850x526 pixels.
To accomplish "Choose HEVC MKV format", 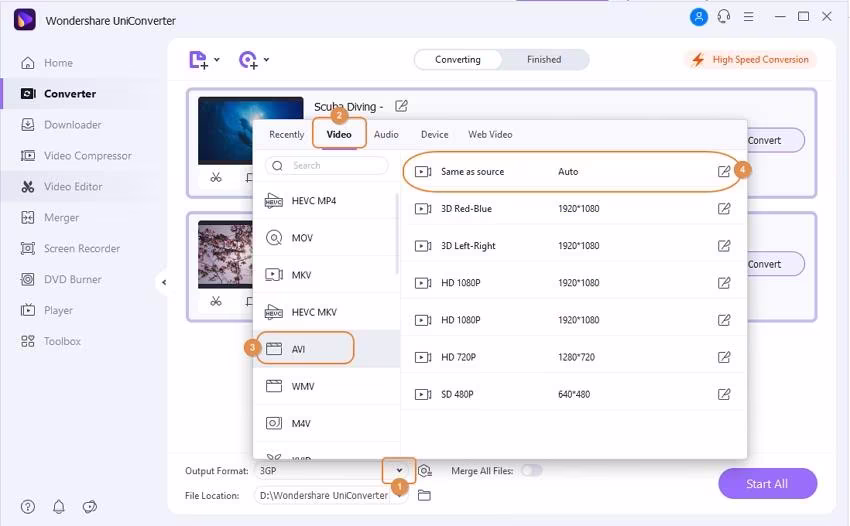I will click(x=326, y=312).
